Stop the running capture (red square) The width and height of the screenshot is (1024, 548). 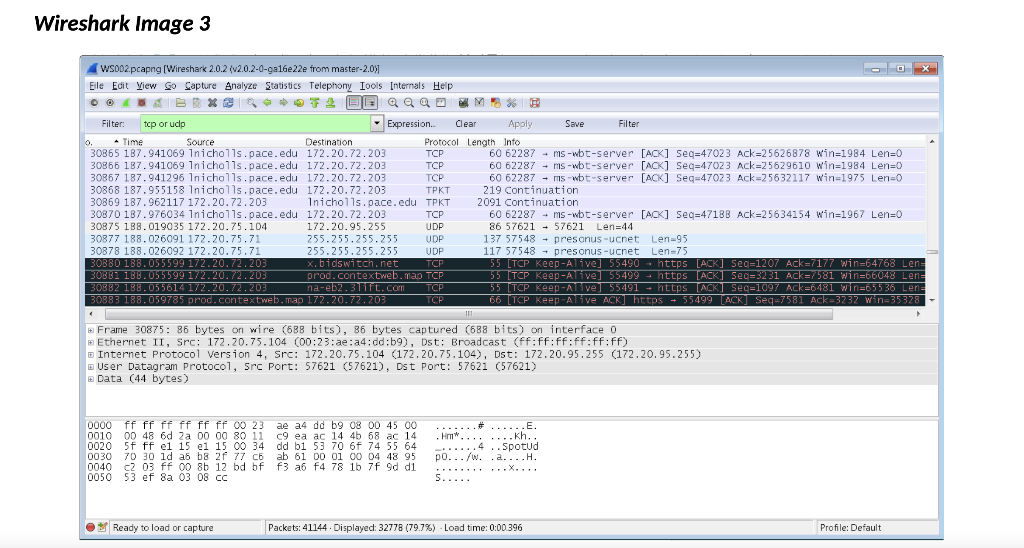click(x=142, y=103)
